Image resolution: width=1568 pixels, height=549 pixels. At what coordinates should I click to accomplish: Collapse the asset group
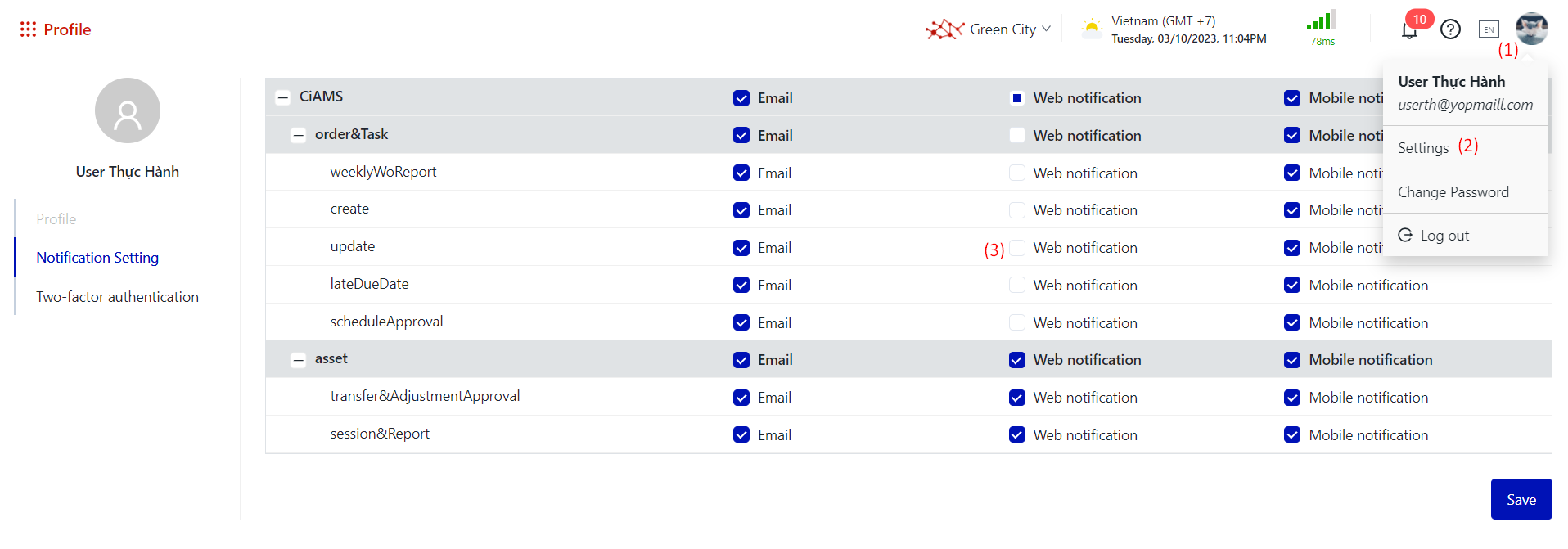[299, 360]
